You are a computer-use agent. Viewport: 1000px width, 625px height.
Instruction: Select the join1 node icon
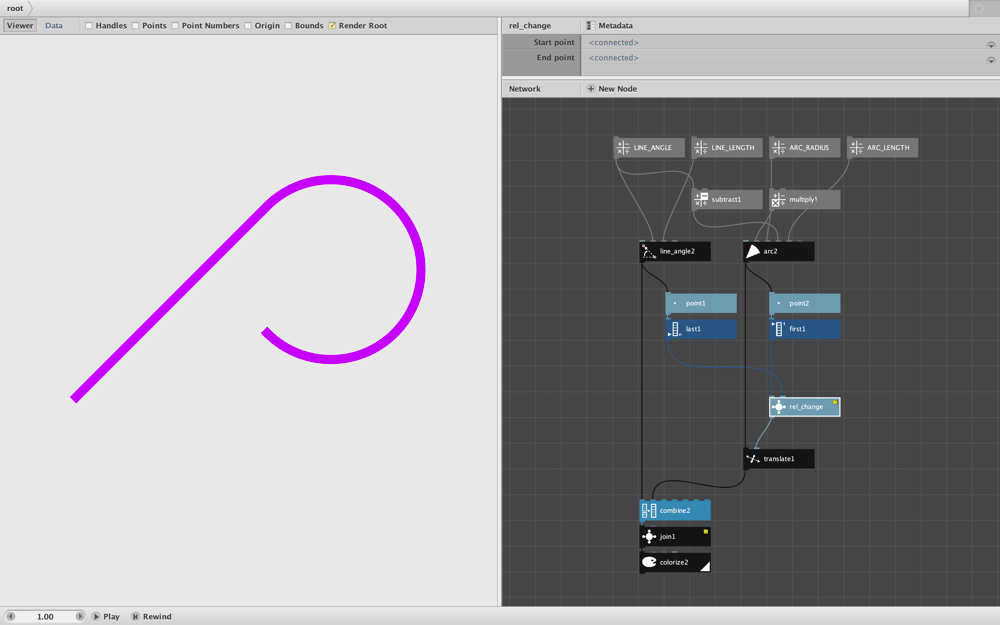pos(649,537)
